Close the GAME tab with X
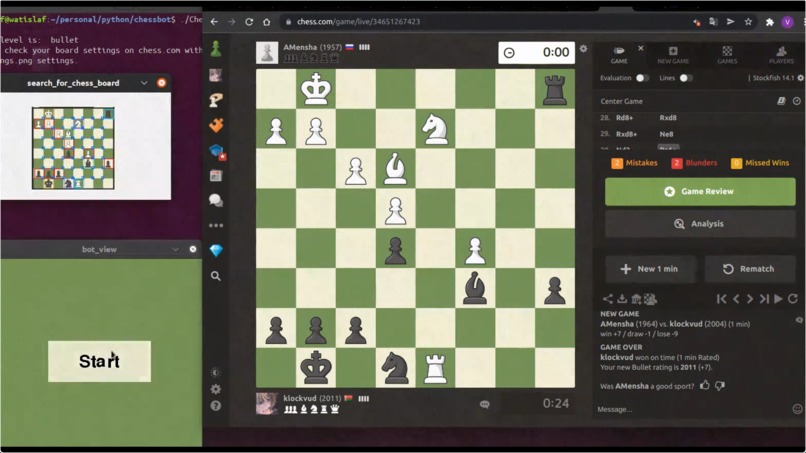Image resolution: width=806 pixels, height=453 pixels. click(640, 48)
